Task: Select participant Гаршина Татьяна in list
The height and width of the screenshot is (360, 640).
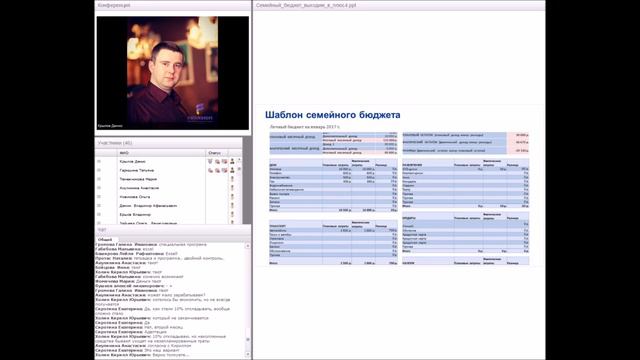Action: (x=137, y=171)
